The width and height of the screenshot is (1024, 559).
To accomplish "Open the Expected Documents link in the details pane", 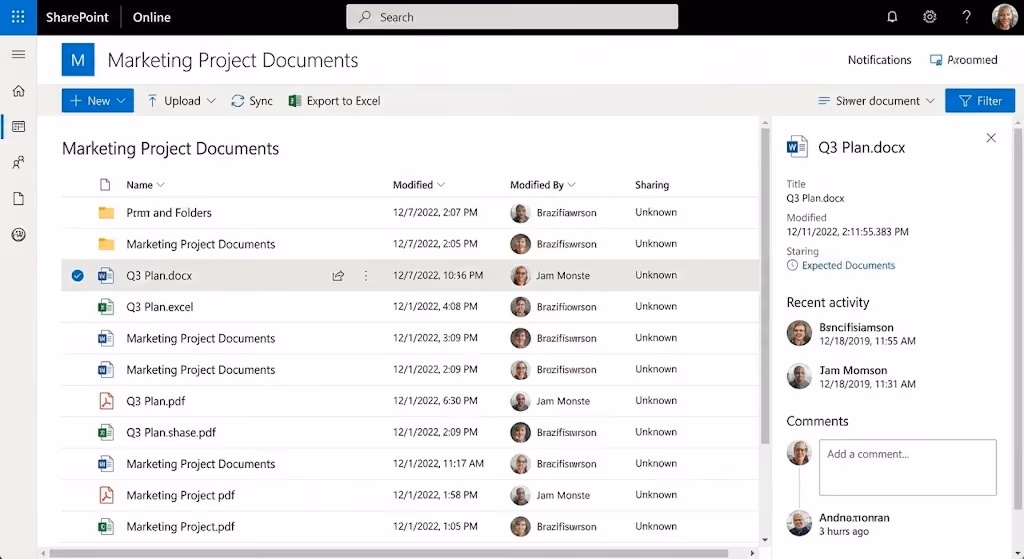I will point(848,265).
